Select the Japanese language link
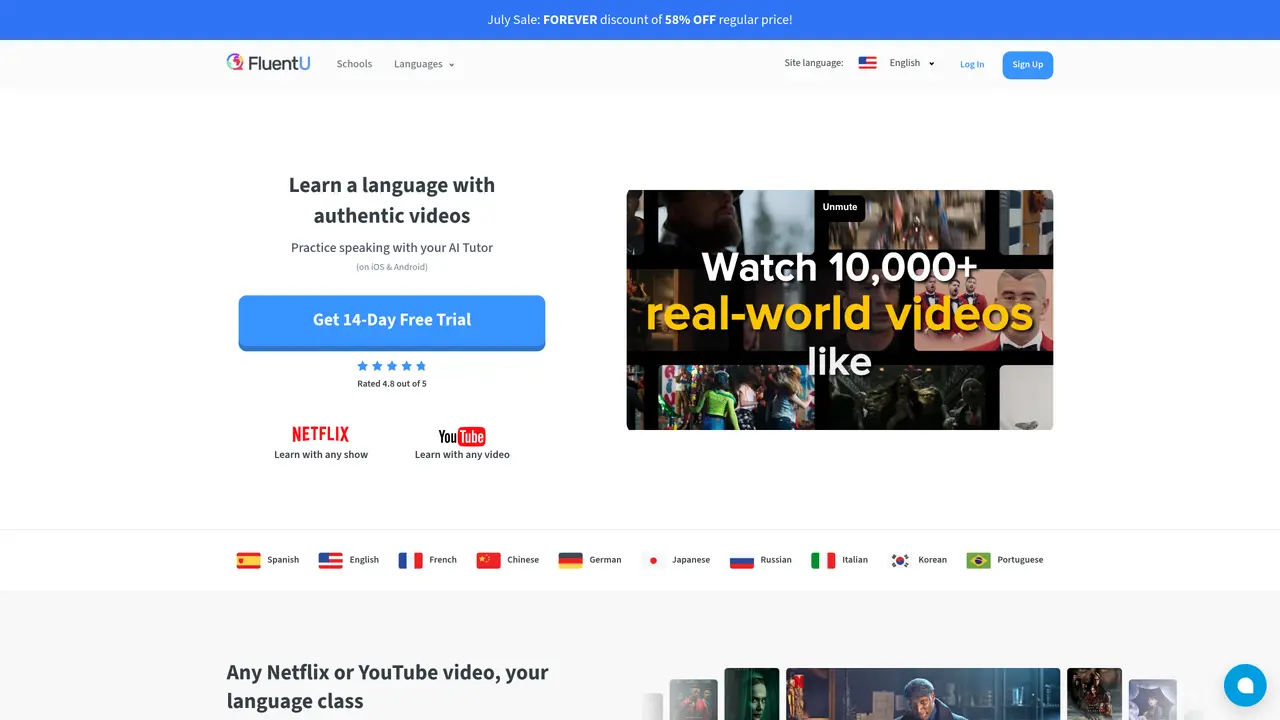The width and height of the screenshot is (1280, 720). [691, 560]
